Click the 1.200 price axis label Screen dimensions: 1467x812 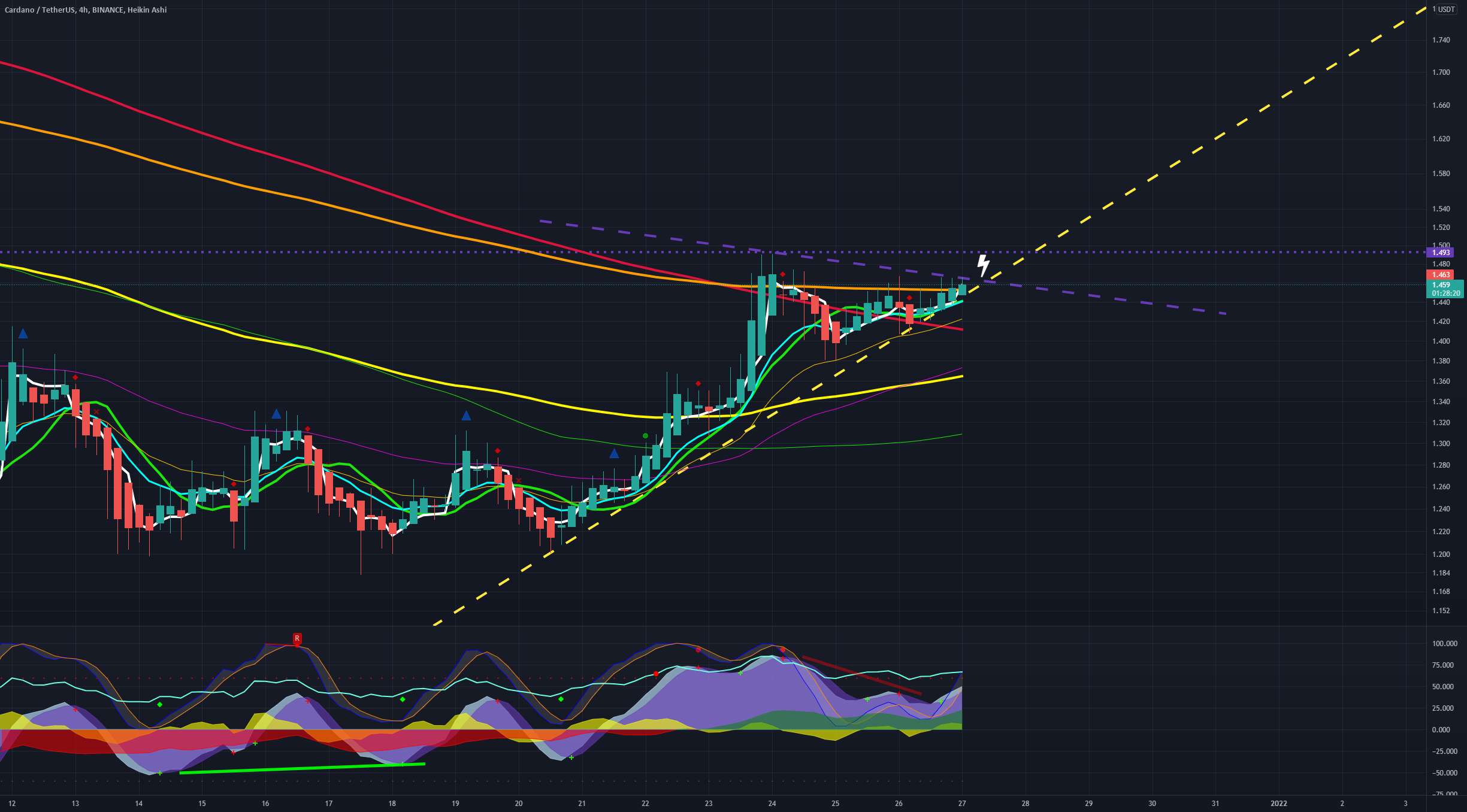pos(1441,555)
